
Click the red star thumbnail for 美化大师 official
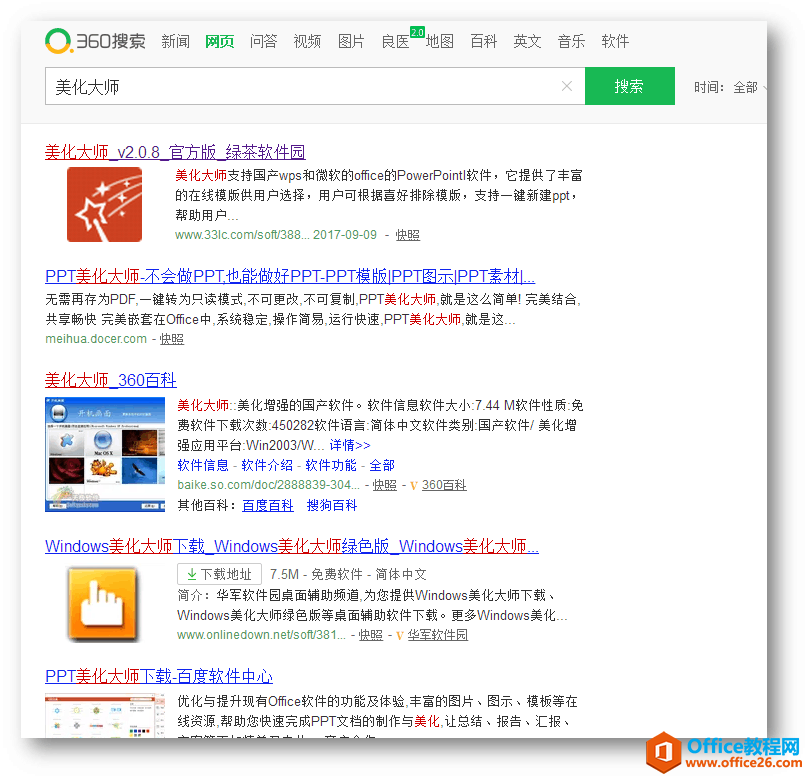pyautogui.click(x=104, y=204)
